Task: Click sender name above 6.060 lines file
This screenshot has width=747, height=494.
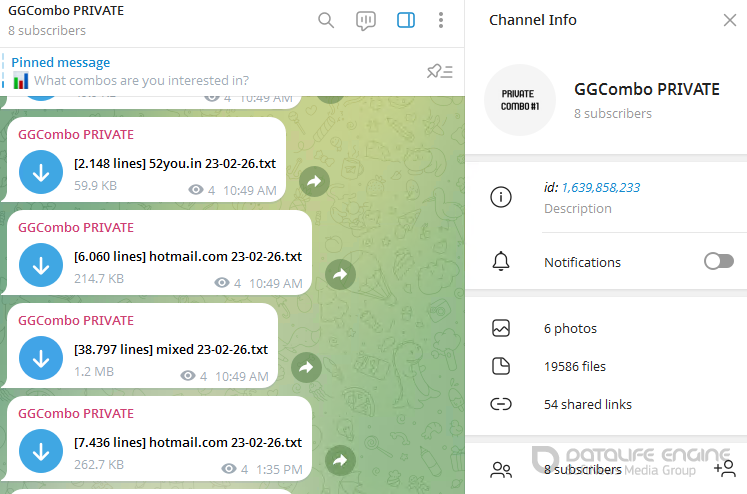Action: point(76,228)
